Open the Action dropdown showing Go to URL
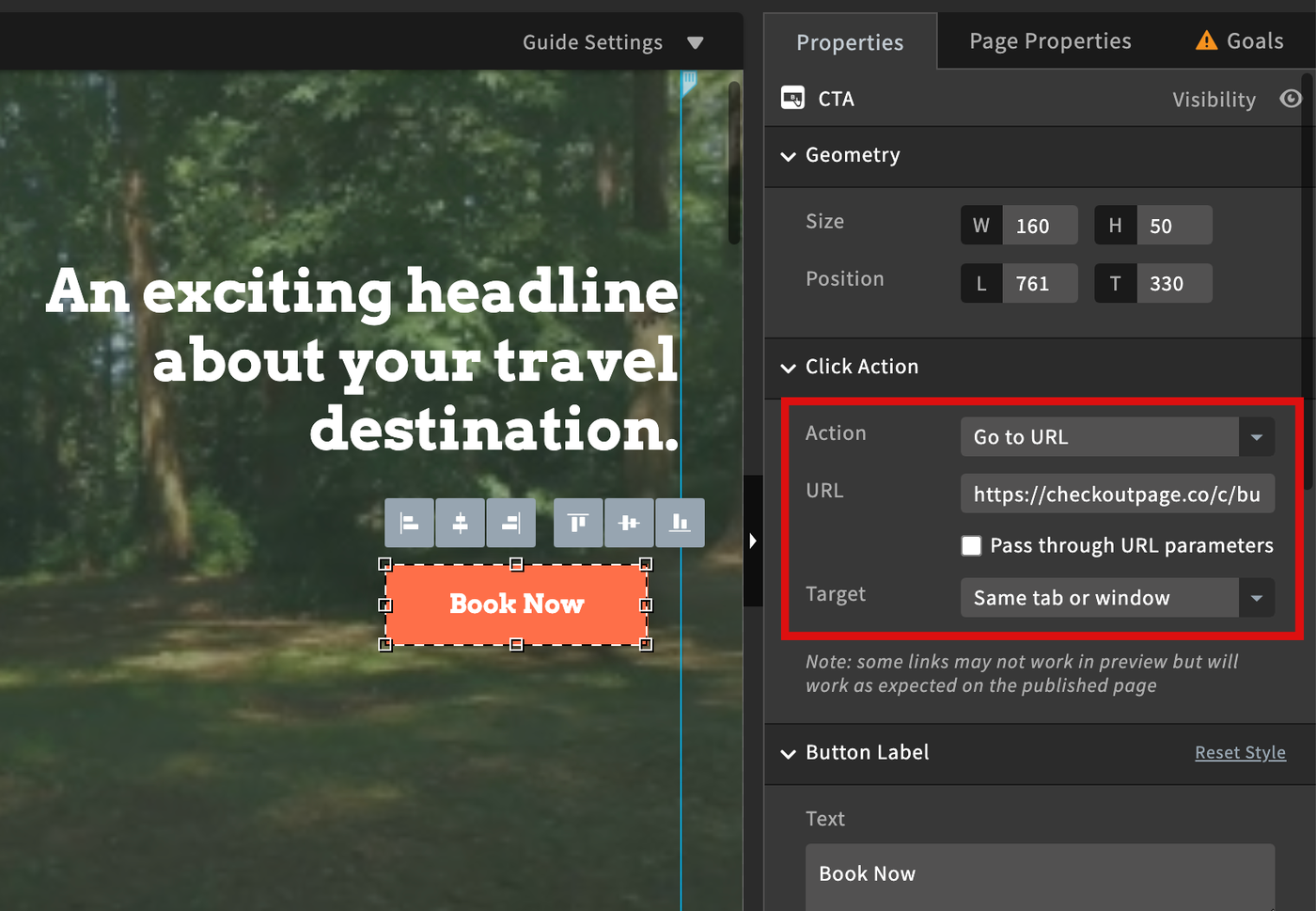Image resolution: width=1316 pixels, height=911 pixels. pos(1117,437)
